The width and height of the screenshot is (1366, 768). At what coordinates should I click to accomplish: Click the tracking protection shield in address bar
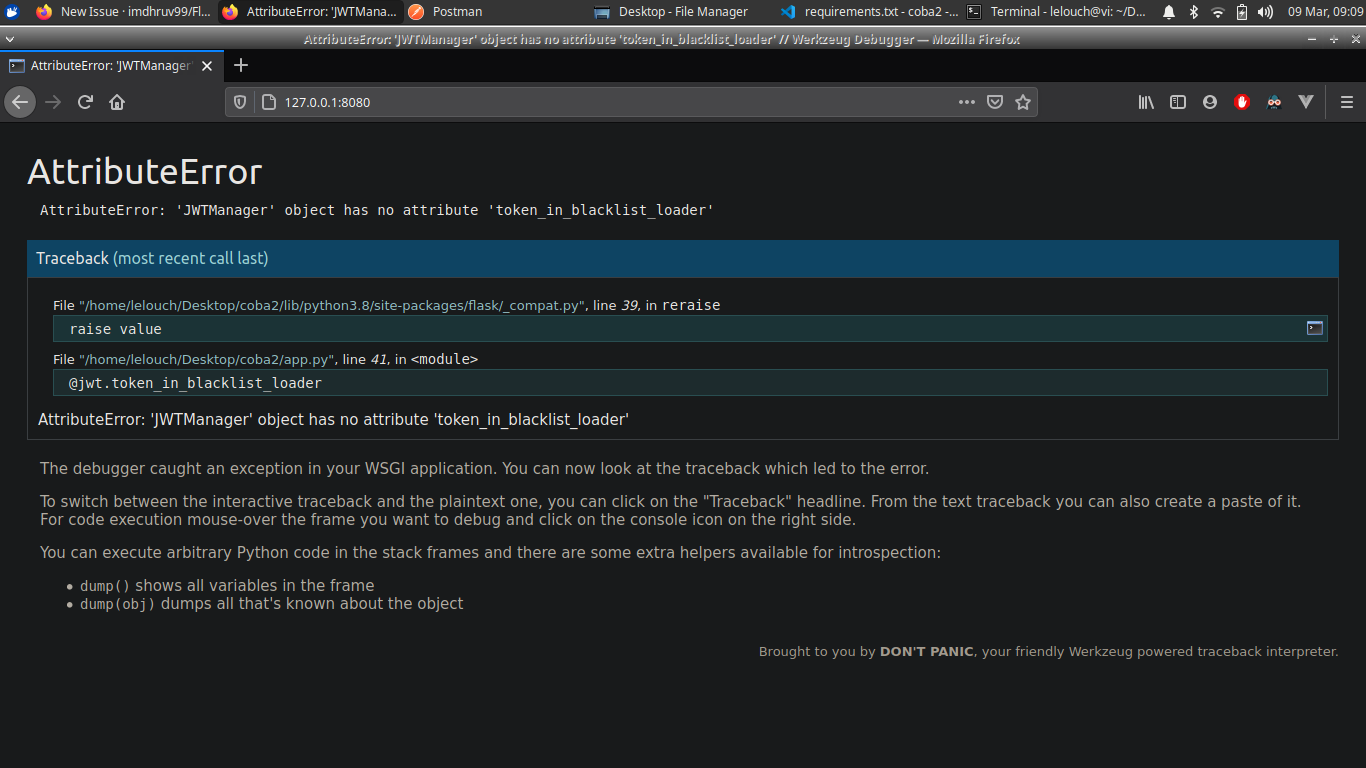240,101
